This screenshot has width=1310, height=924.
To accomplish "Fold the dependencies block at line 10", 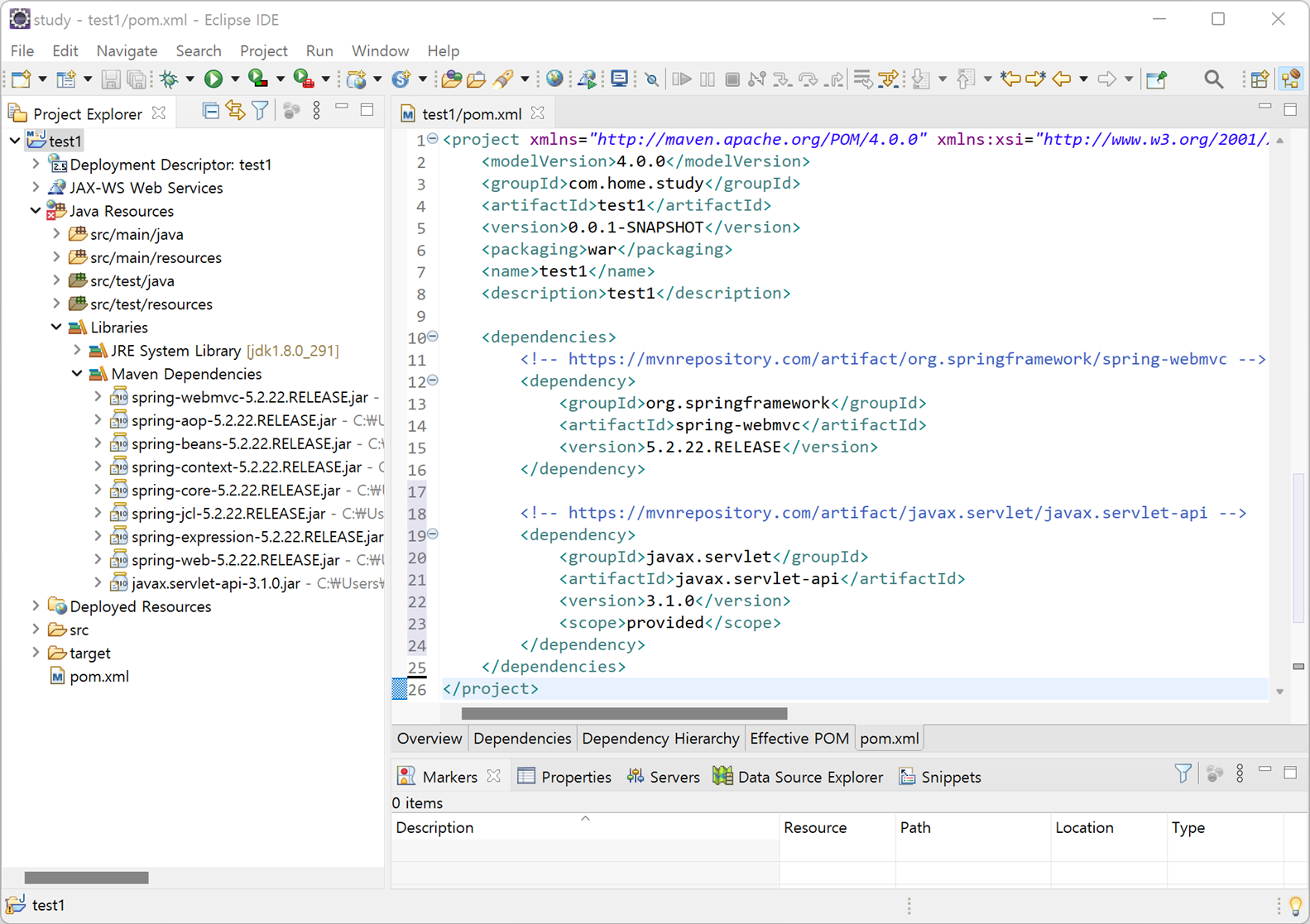I will tap(433, 337).
